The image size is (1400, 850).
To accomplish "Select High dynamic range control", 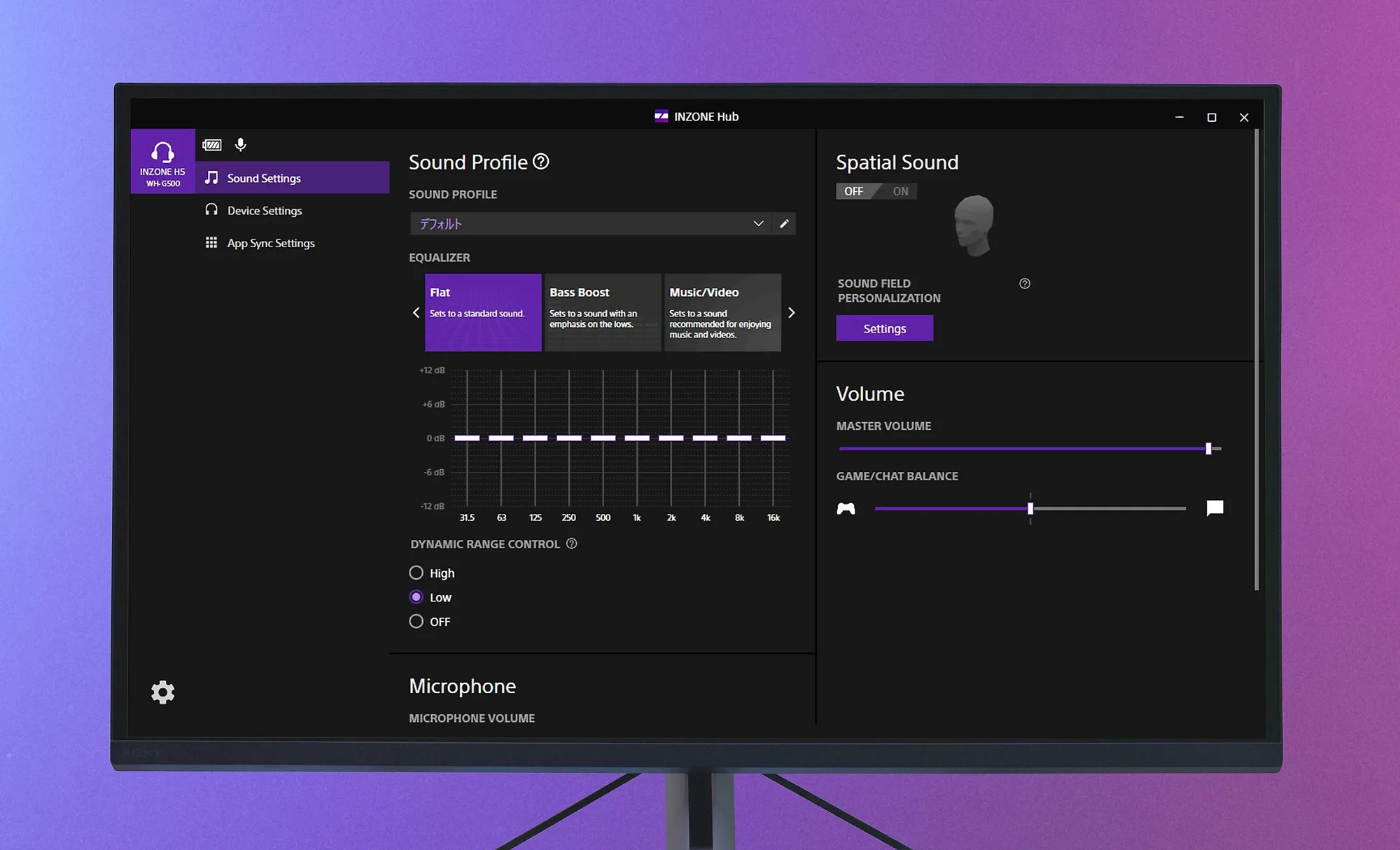I will point(432,573).
